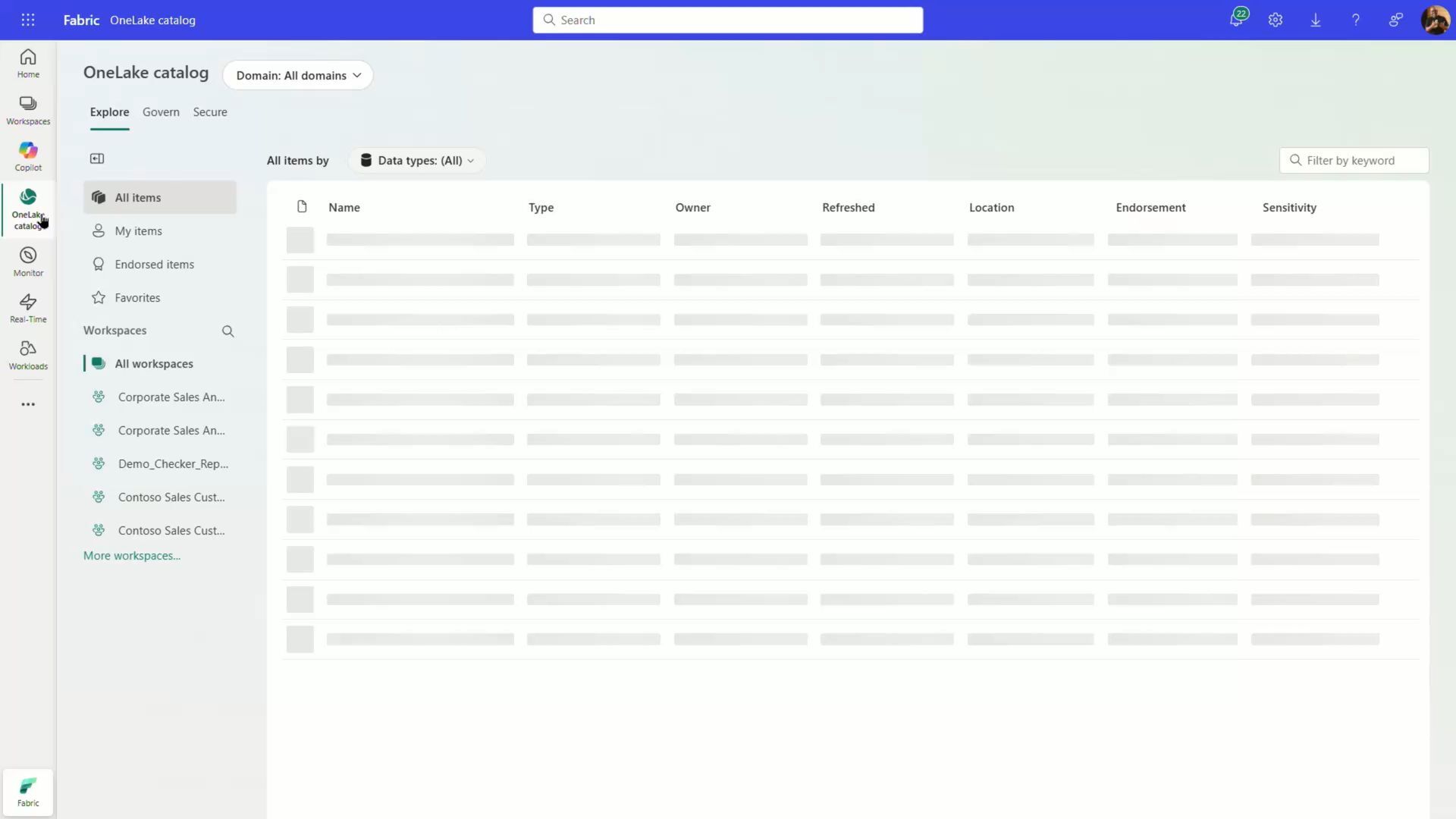
Task: Expand the Domain: All domains dropdown
Action: 298,76
